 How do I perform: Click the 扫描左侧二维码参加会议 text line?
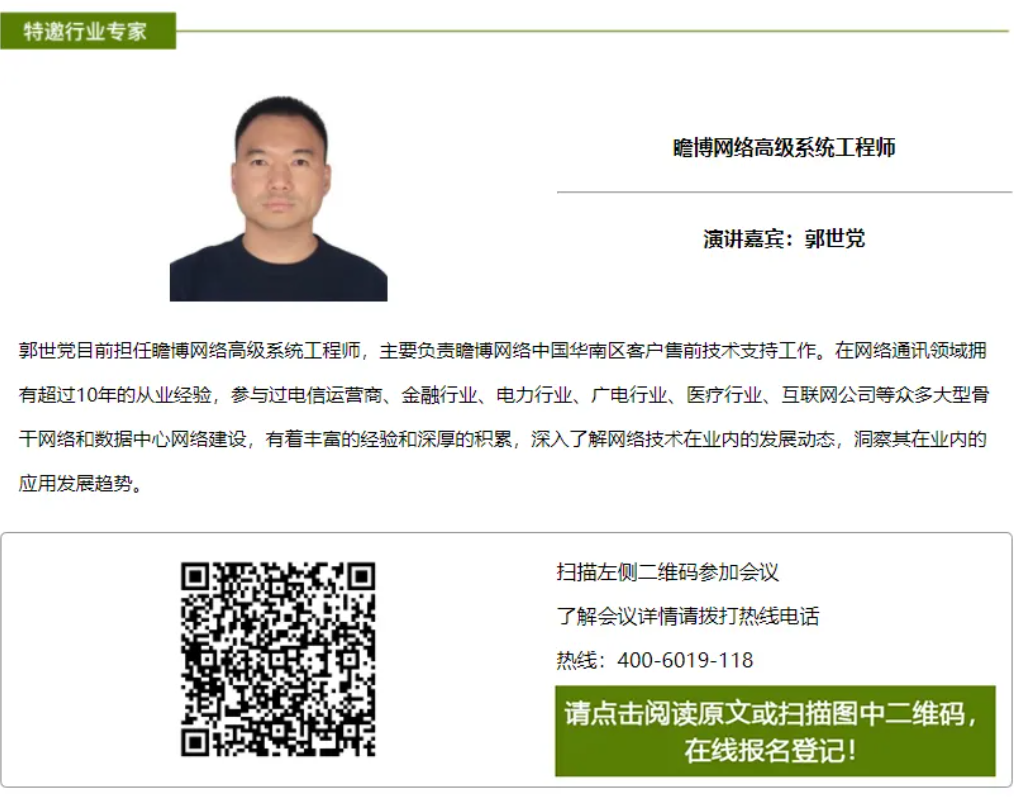click(x=667, y=572)
